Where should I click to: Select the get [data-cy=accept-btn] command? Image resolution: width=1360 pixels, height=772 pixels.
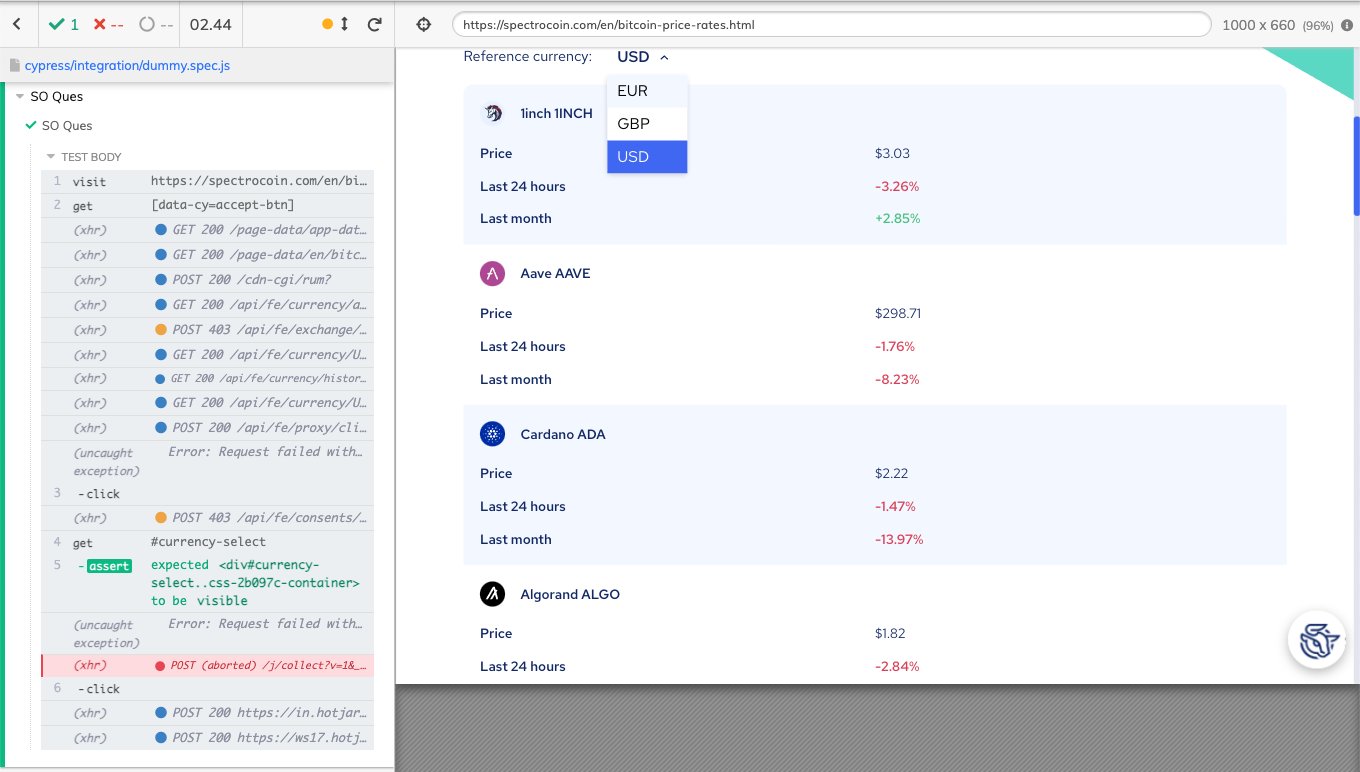[208, 205]
